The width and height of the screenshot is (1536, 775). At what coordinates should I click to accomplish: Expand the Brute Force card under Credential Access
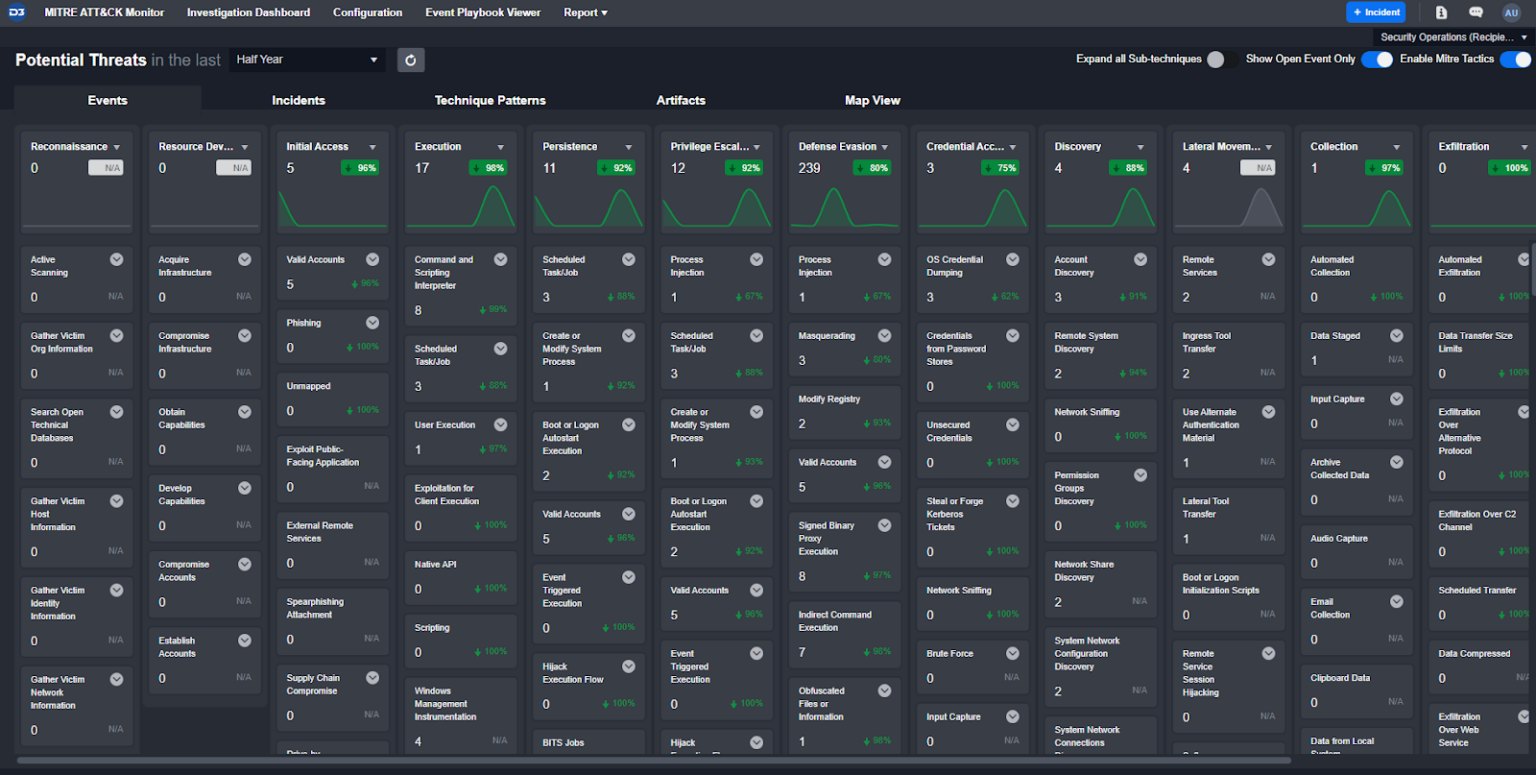point(1011,653)
